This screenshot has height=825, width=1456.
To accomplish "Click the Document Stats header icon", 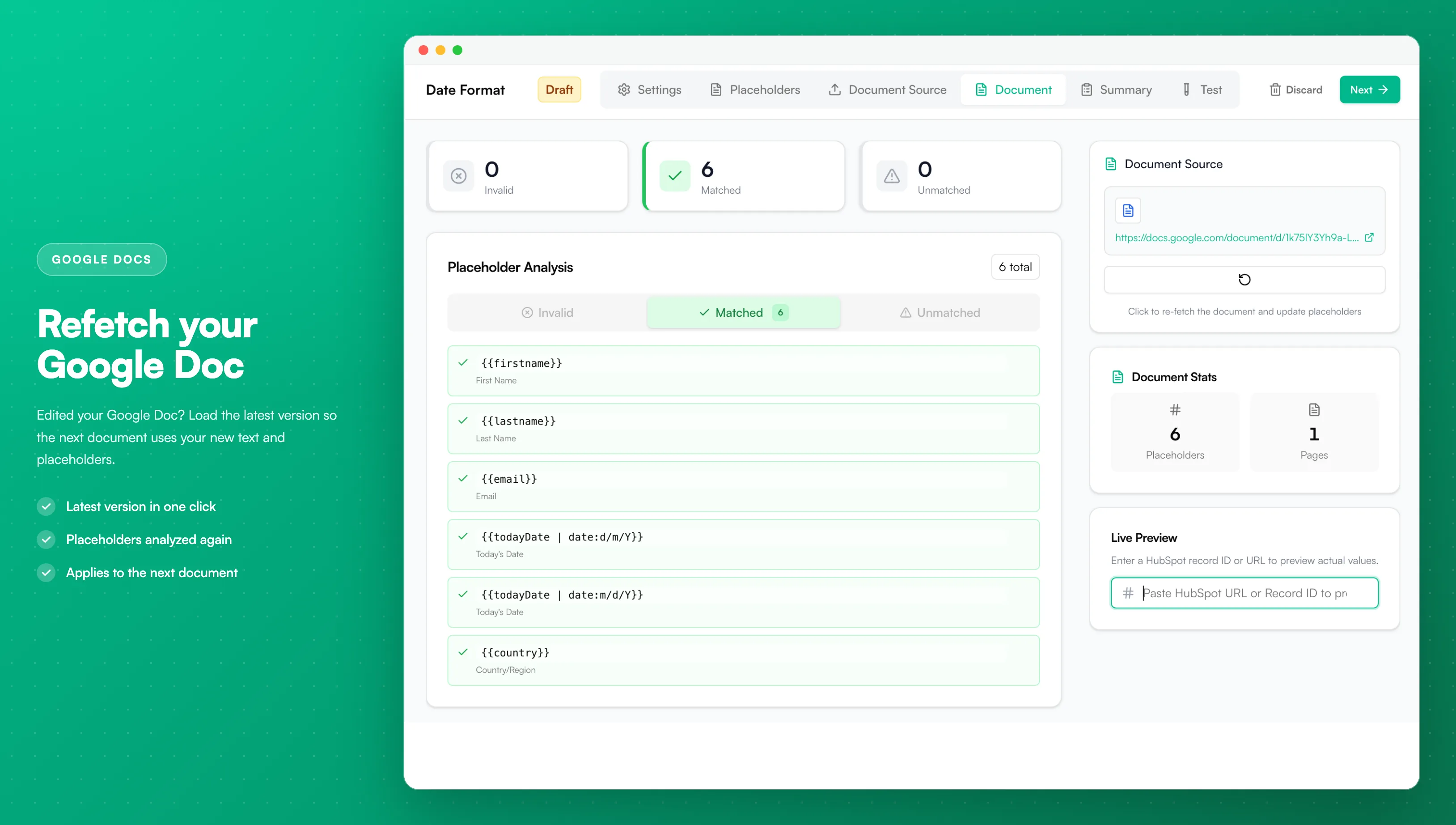I will 1117,377.
